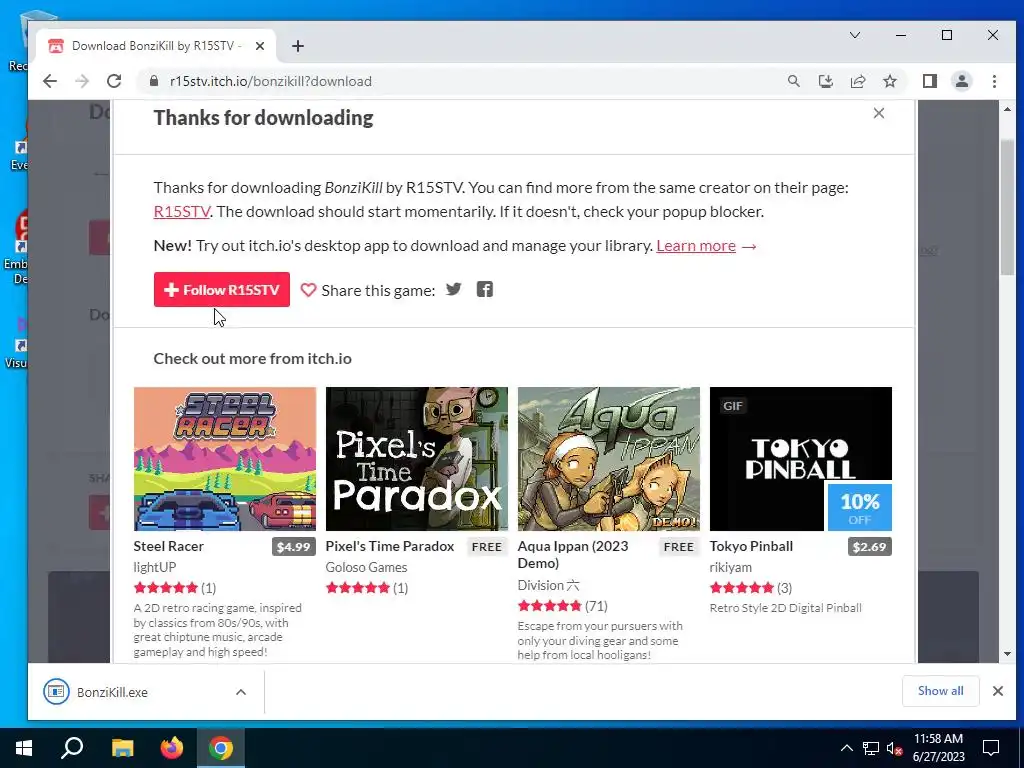1024x768 pixels.
Task: Click the Pixel's Time Paradox title
Action: pyautogui.click(x=390, y=546)
